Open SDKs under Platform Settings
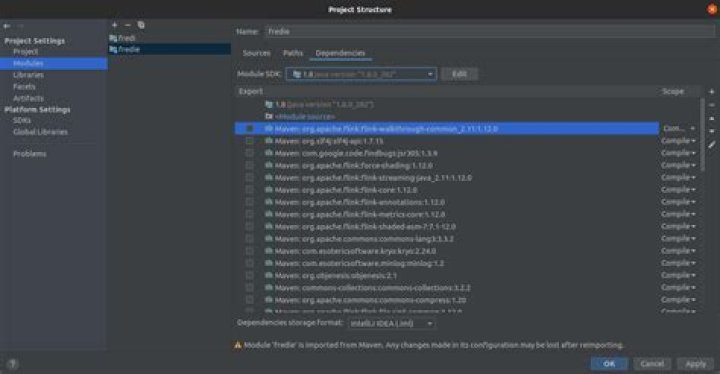The image size is (720, 374). click(22, 120)
